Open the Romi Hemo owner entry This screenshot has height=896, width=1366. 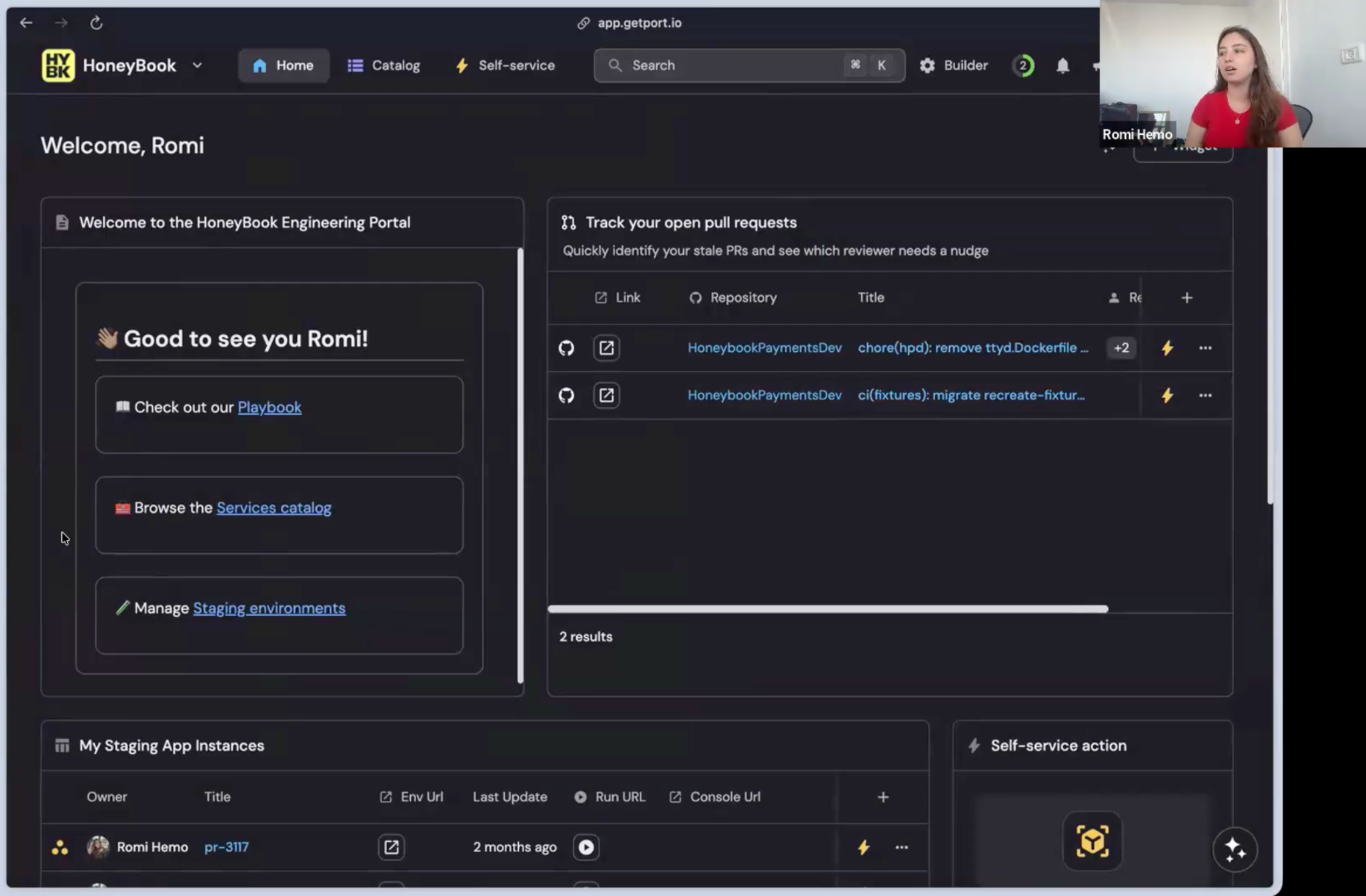[138, 847]
